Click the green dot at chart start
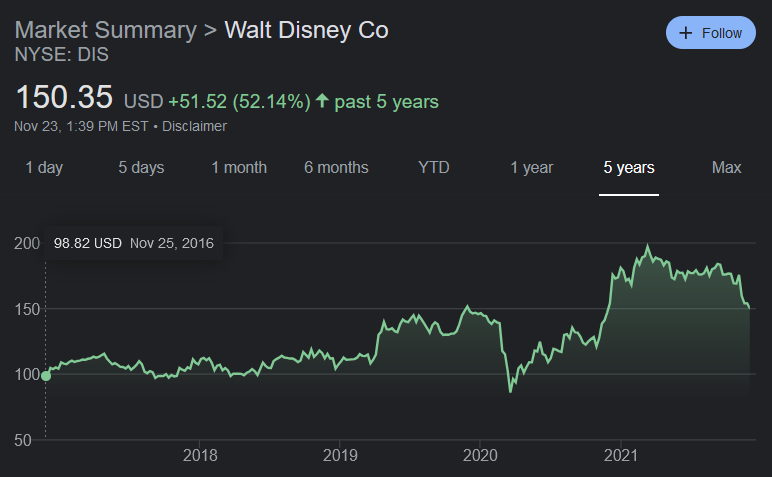Viewport: 772px width, 477px height. 45,376
